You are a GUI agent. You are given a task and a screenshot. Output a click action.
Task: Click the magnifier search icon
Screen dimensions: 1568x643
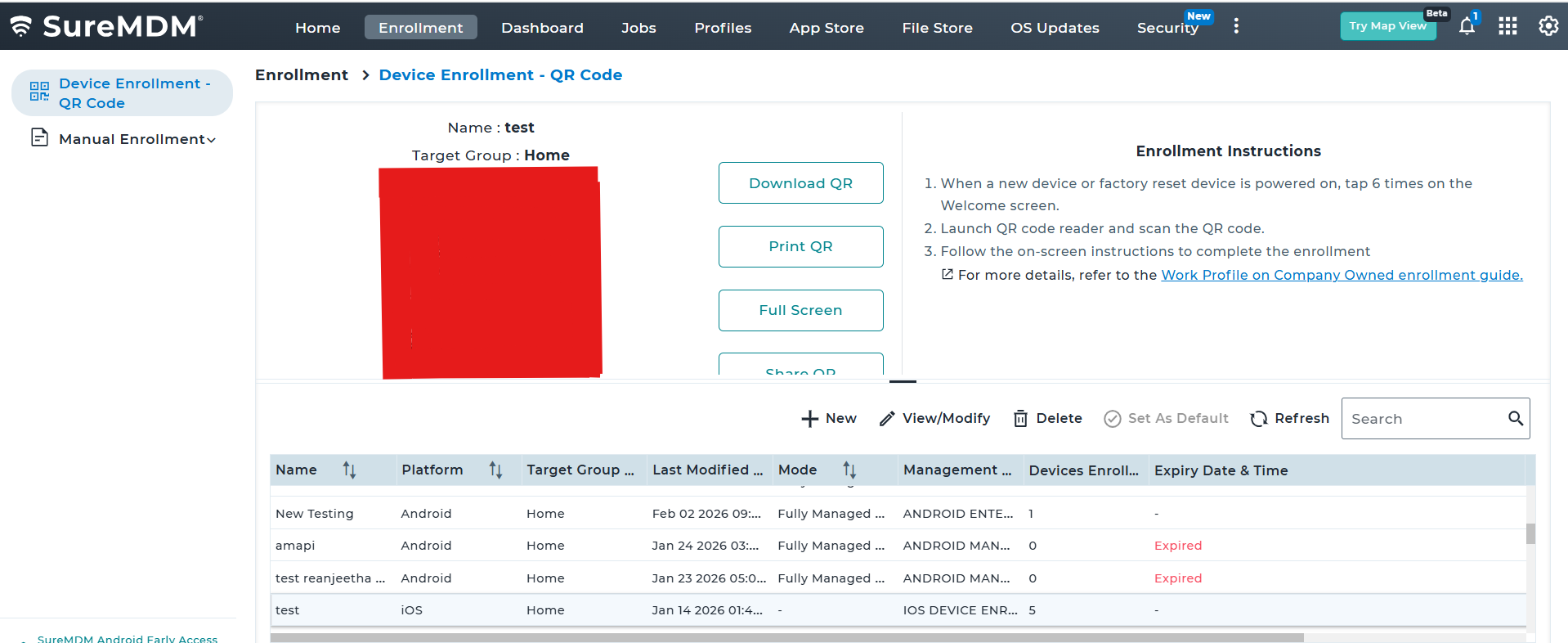[1516, 418]
